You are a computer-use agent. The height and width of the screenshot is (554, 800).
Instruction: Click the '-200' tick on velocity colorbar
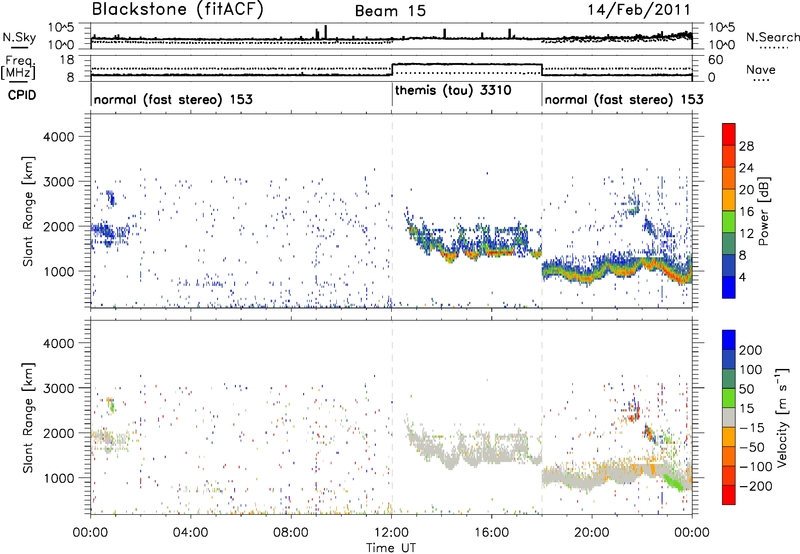pyautogui.click(x=755, y=486)
